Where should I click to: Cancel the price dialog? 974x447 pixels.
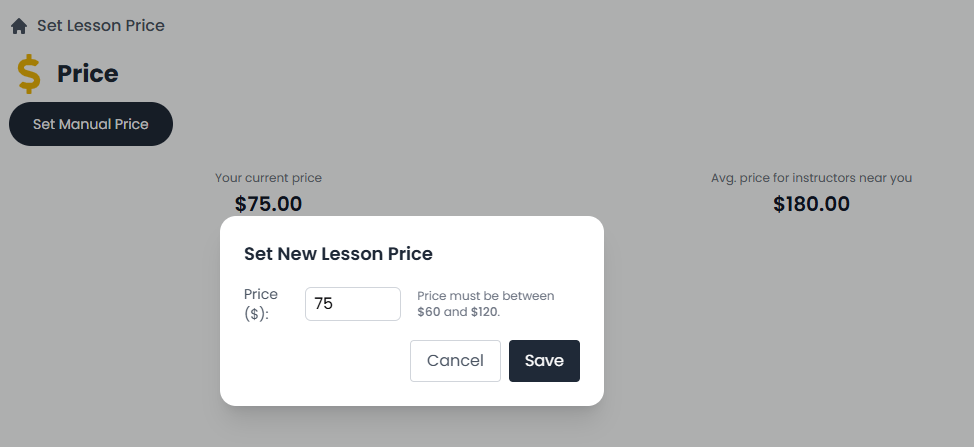pyautogui.click(x=455, y=361)
